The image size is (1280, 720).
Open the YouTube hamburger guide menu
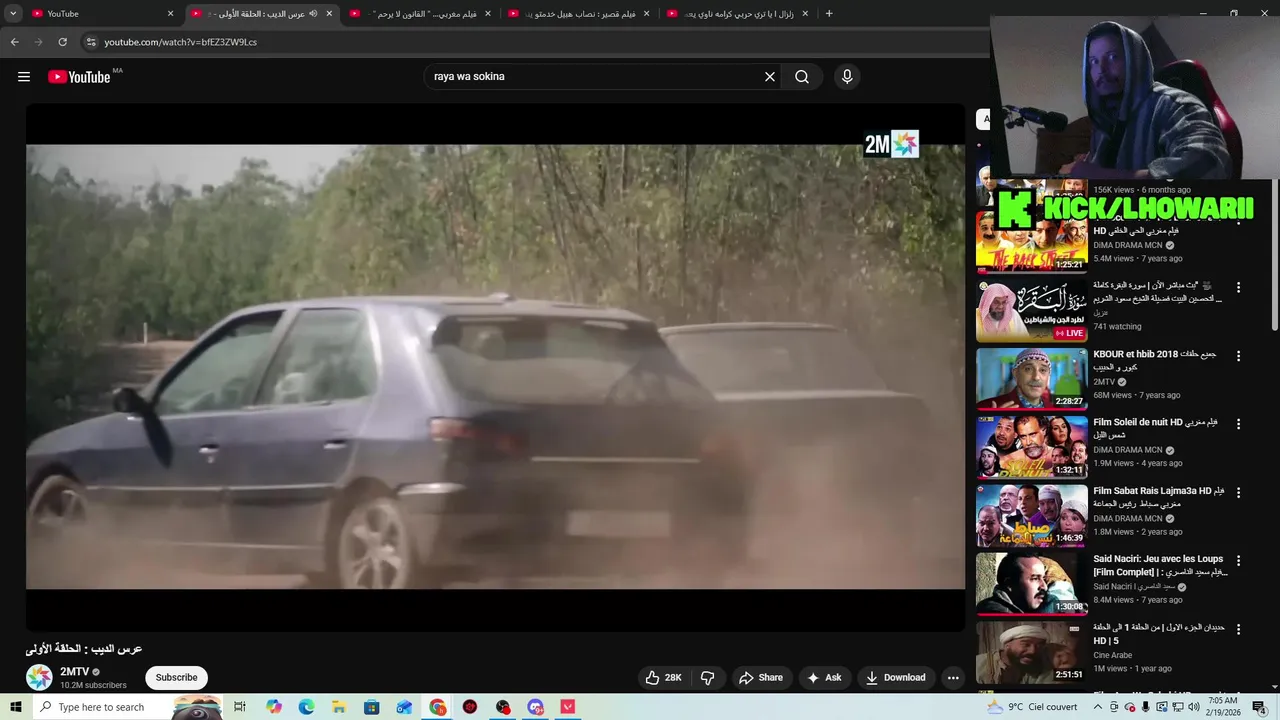pyautogui.click(x=24, y=77)
